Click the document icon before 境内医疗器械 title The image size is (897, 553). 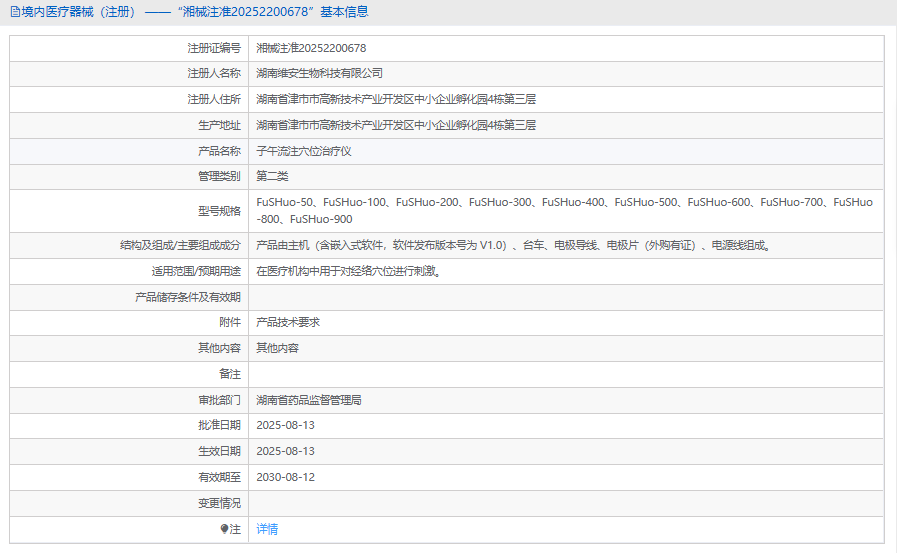[15, 12]
